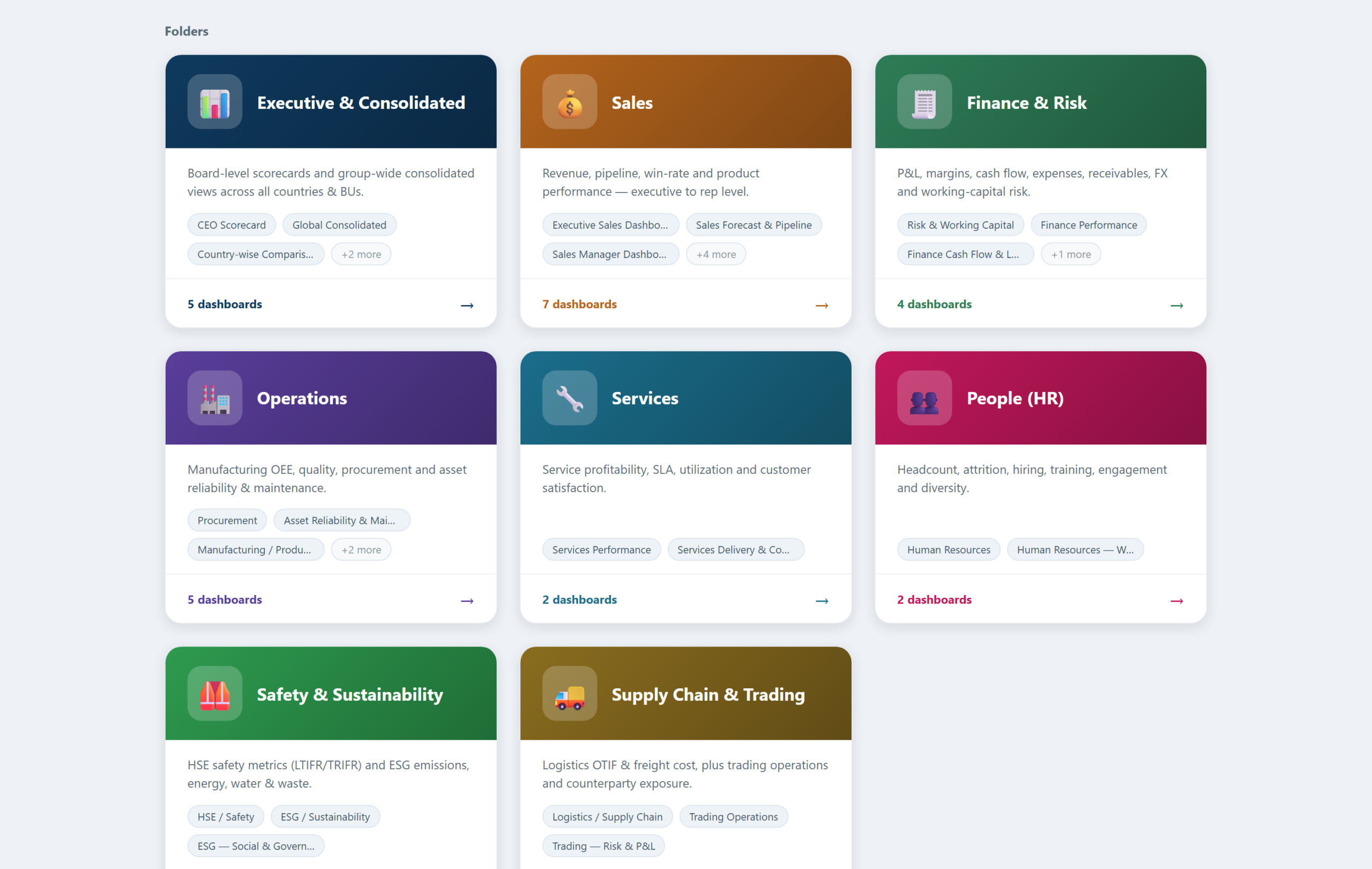1372x869 pixels.
Task: Open the Sales folder title
Action: pyautogui.click(x=632, y=102)
